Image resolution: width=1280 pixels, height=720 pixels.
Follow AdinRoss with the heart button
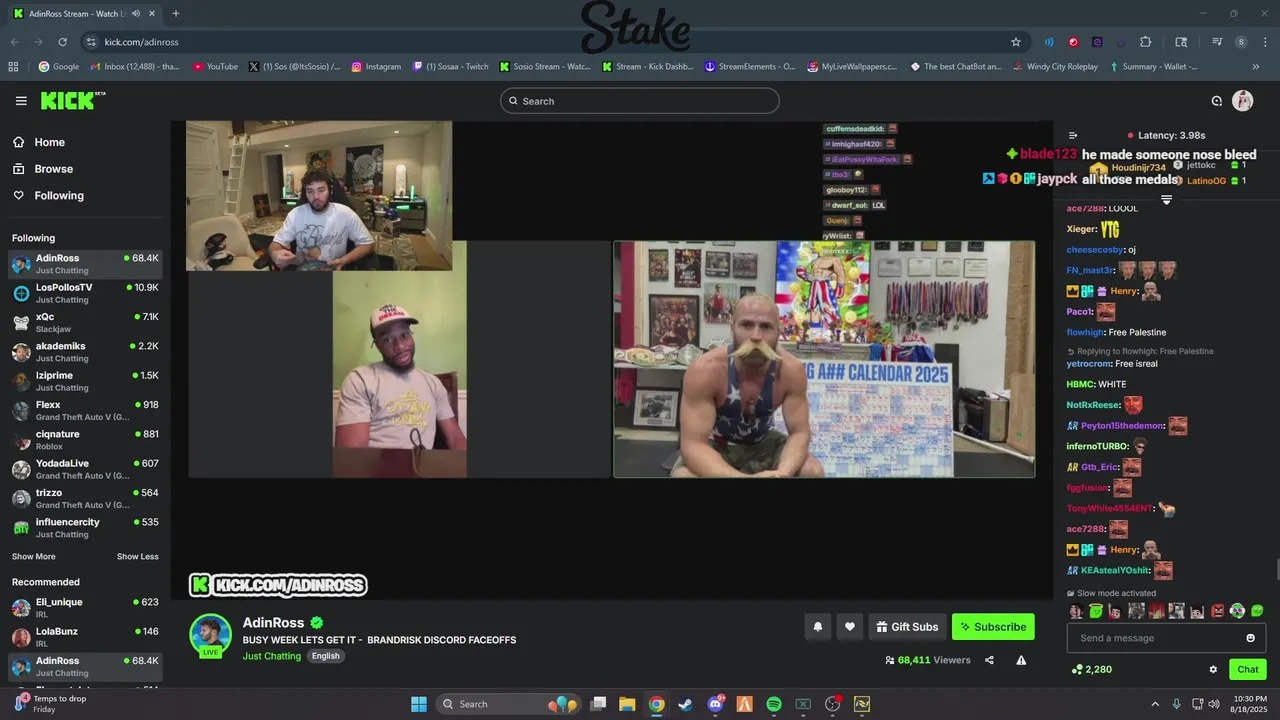pos(850,627)
